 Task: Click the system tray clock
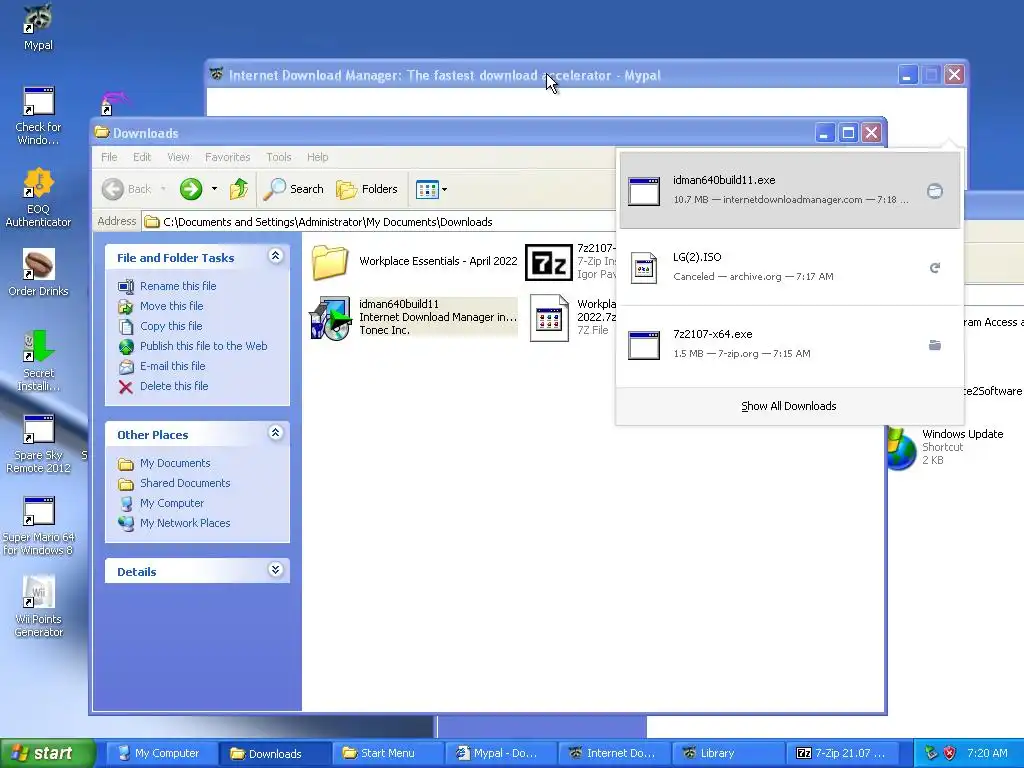point(987,753)
